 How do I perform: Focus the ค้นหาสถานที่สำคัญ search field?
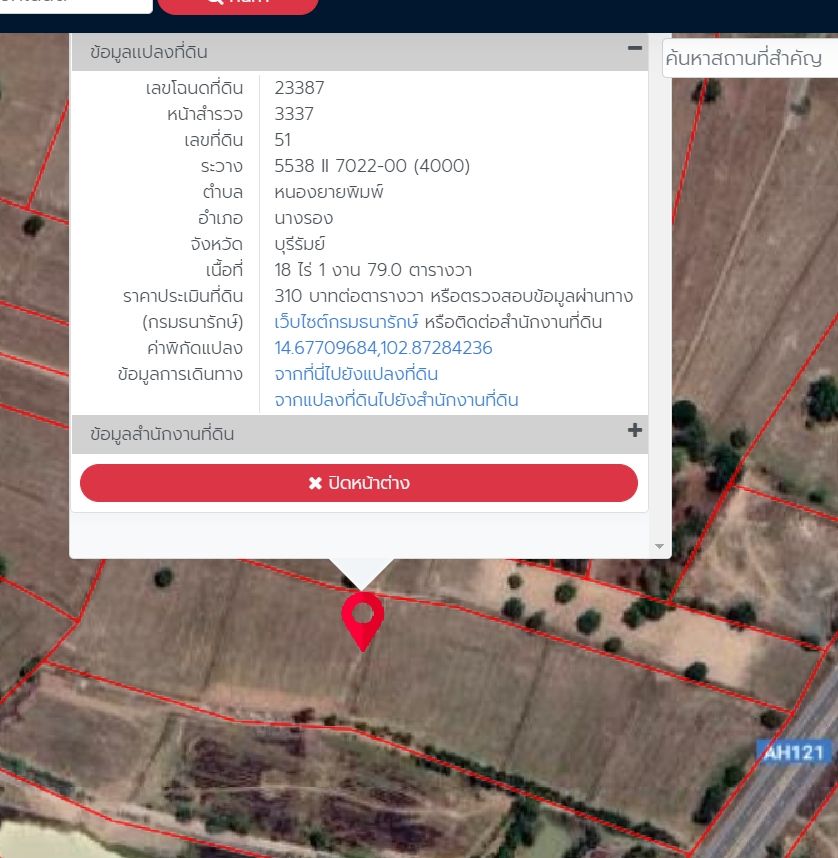pos(750,58)
